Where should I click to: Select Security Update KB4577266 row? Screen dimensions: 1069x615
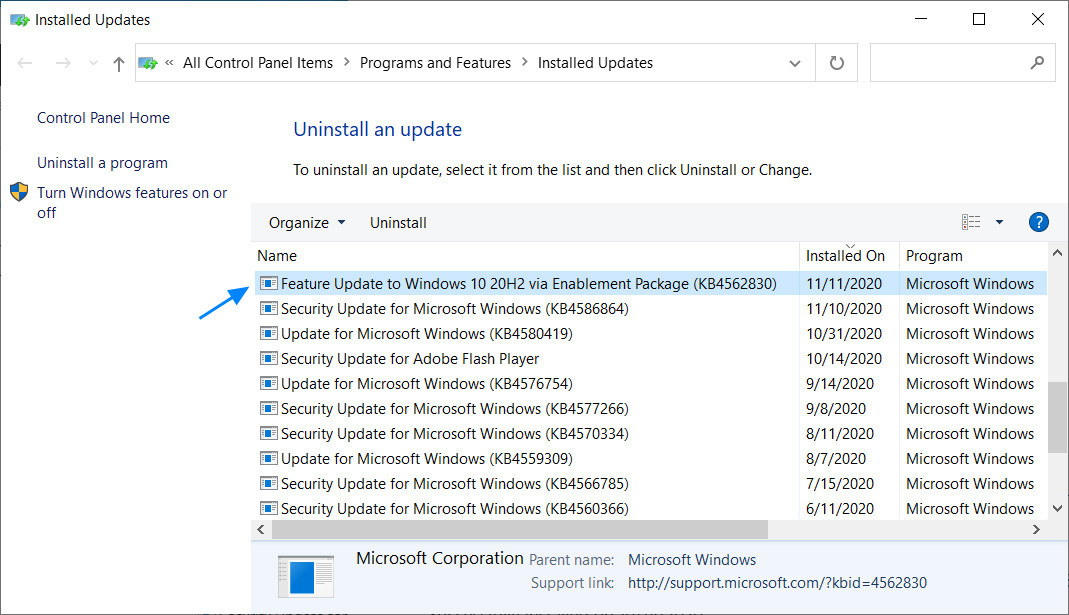click(x=650, y=409)
